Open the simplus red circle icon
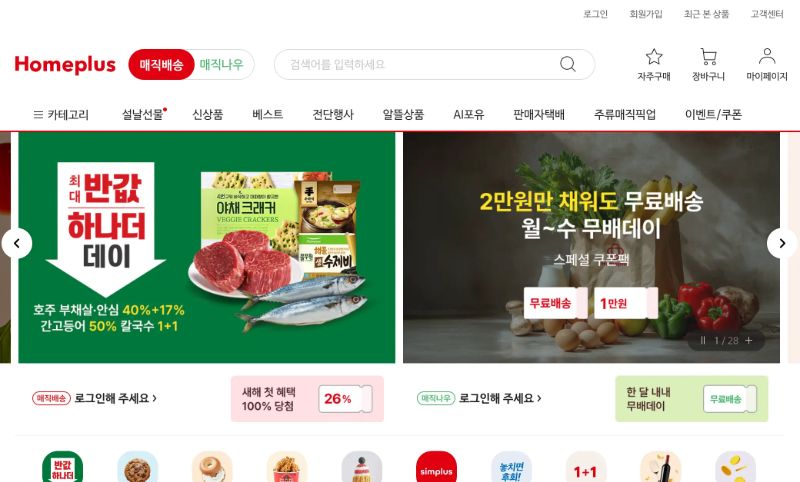Viewport: 800px width, 482px height. [x=436, y=468]
